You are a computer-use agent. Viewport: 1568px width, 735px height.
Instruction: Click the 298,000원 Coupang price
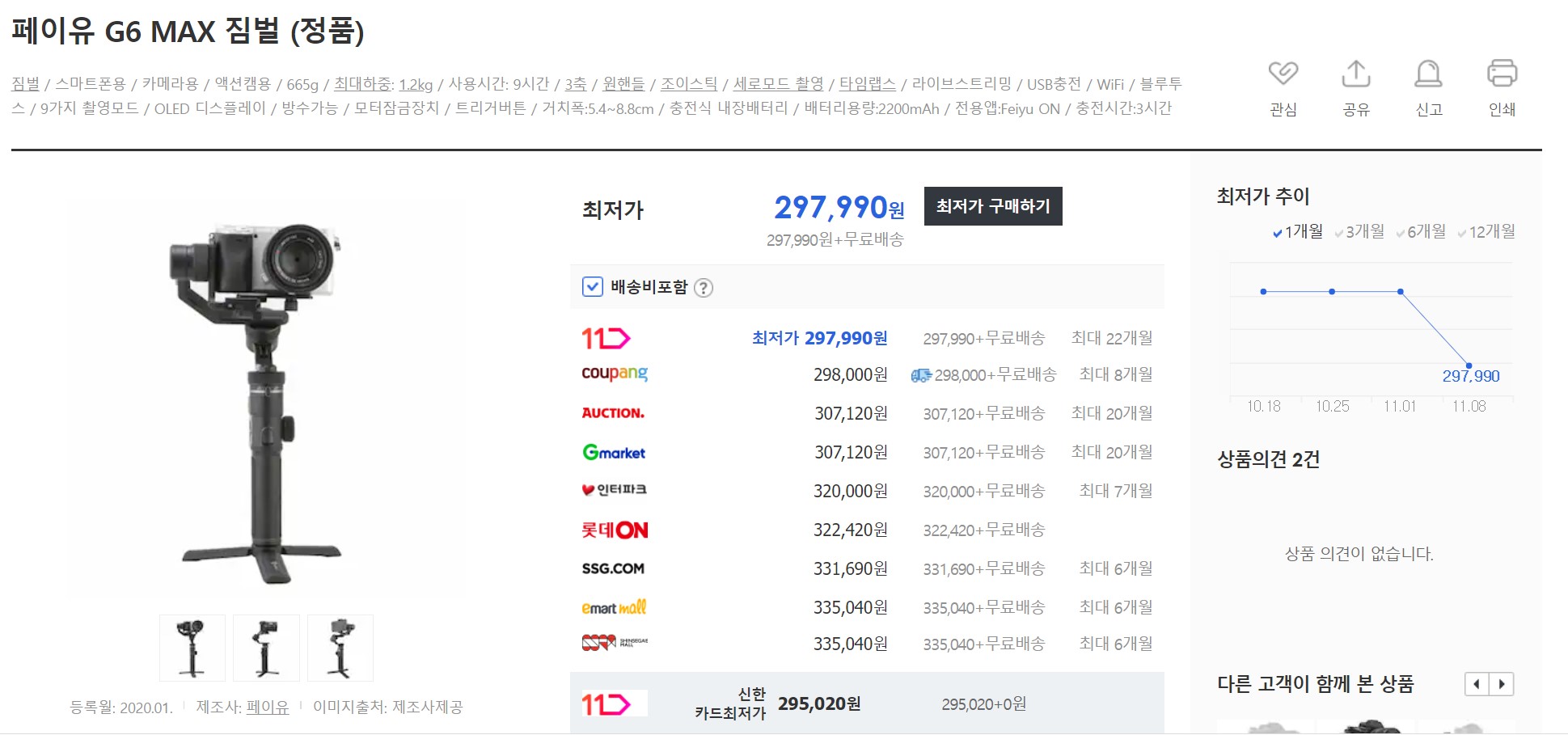(x=850, y=374)
